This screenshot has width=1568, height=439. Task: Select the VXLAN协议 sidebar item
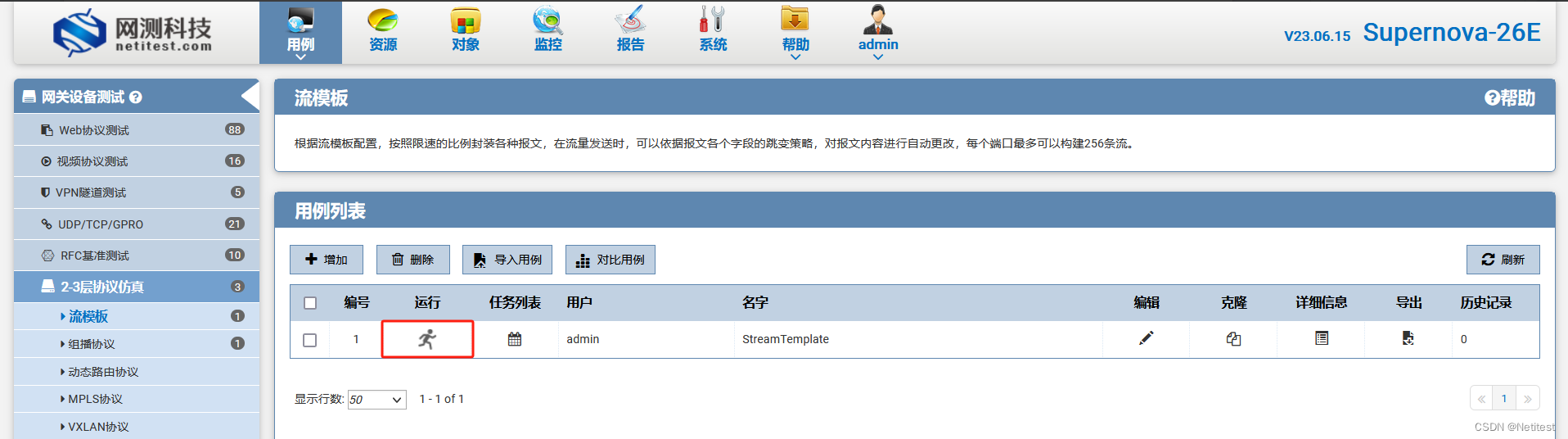click(x=137, y=426)
